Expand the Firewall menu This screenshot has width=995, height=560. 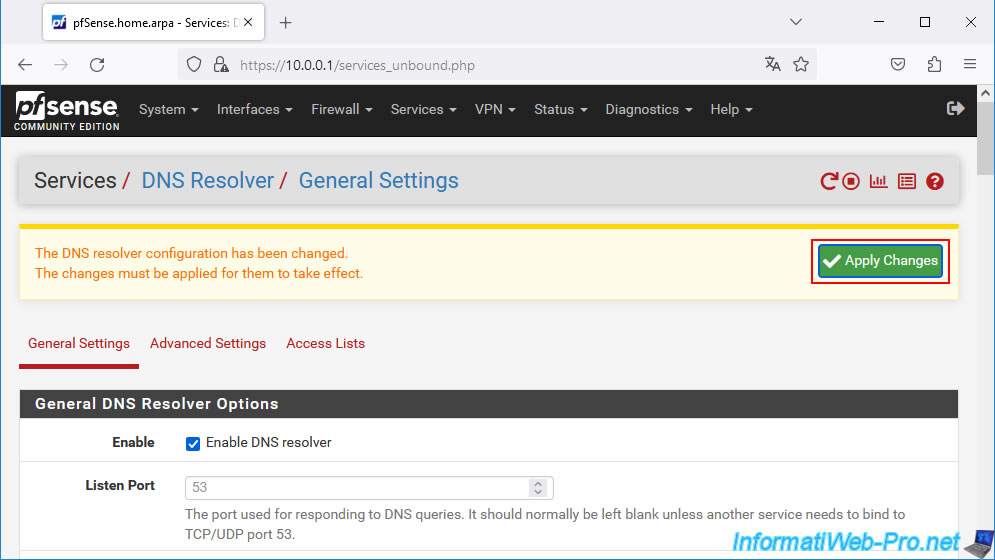[341, 109]
